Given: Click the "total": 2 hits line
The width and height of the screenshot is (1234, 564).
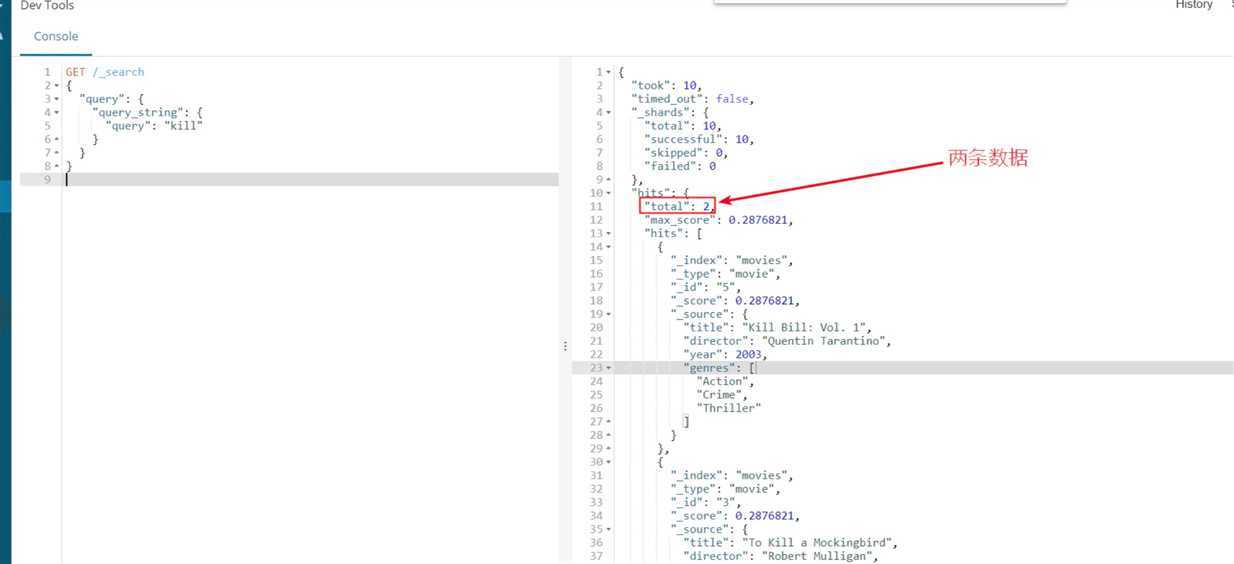Looking at the screenshot, I should [679, 206].
